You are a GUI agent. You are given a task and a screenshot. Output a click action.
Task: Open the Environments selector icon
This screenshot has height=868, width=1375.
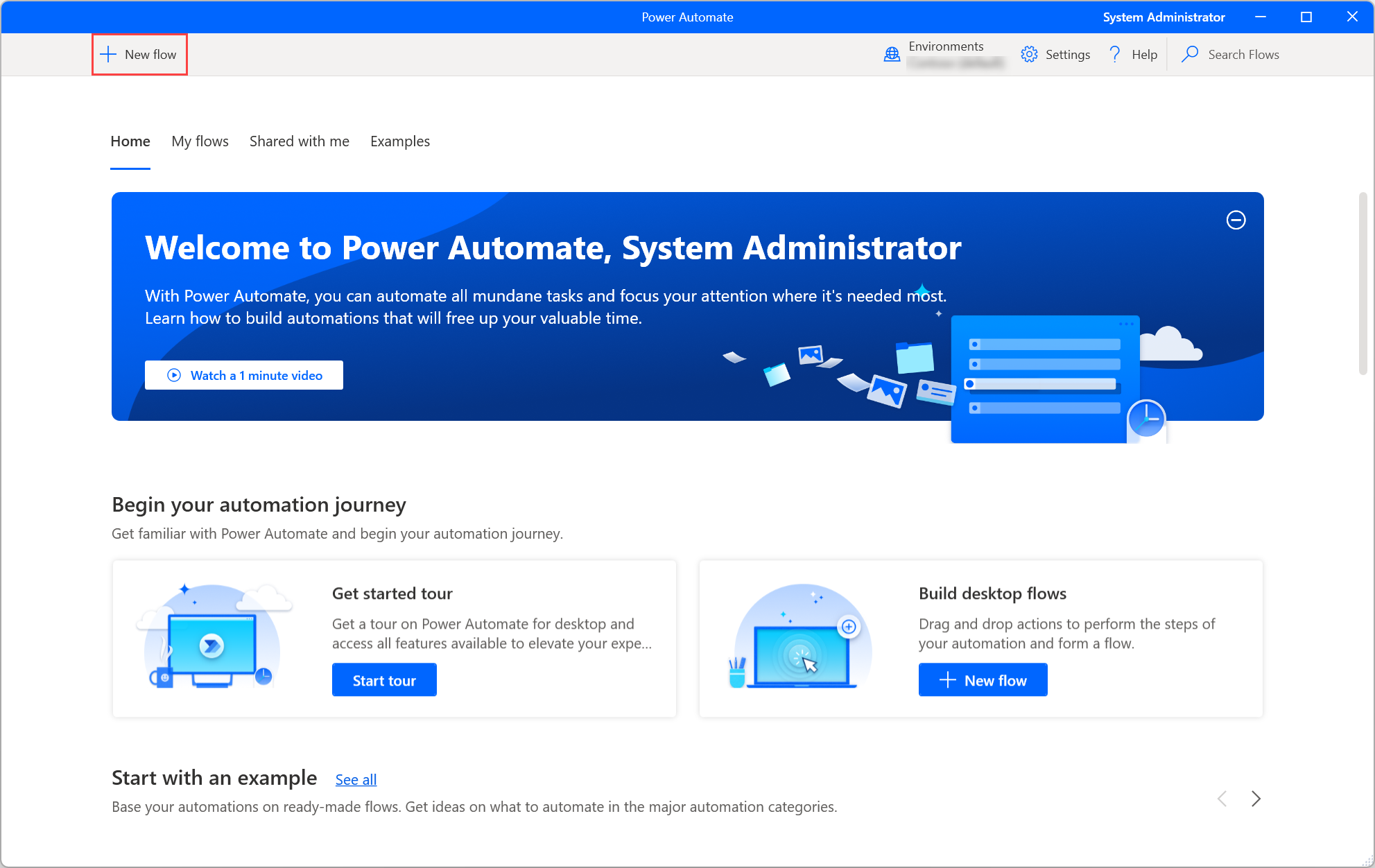pos(892,54)
